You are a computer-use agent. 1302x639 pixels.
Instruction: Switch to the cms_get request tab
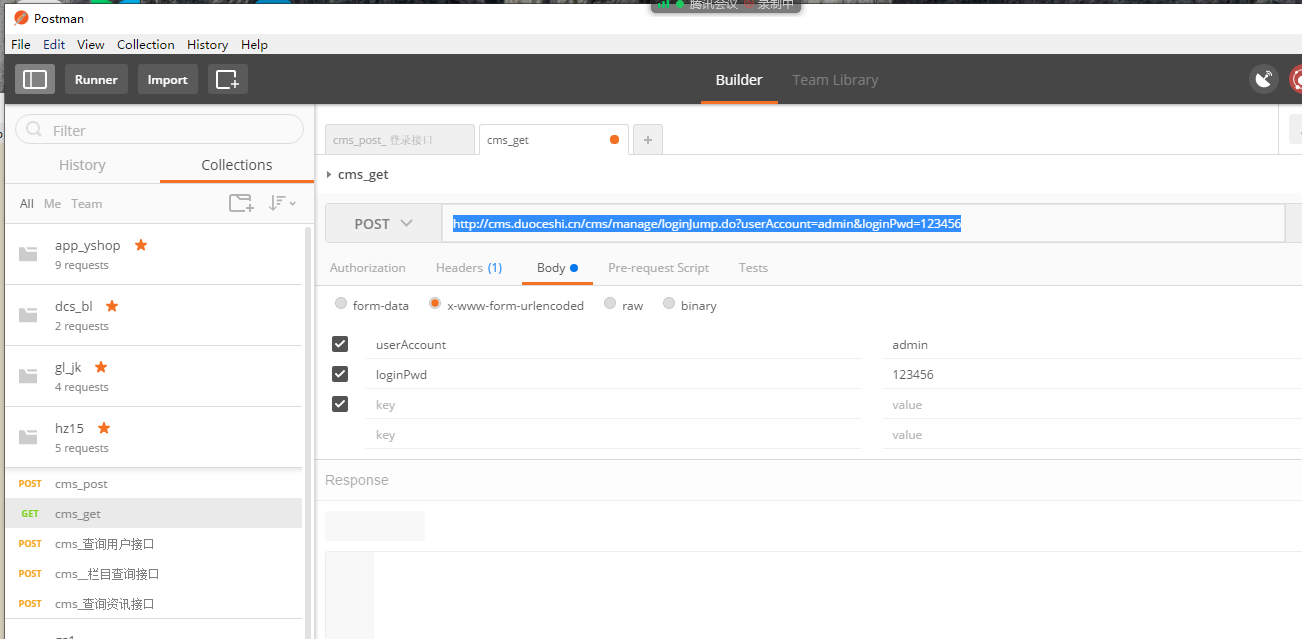pos(554,140)
